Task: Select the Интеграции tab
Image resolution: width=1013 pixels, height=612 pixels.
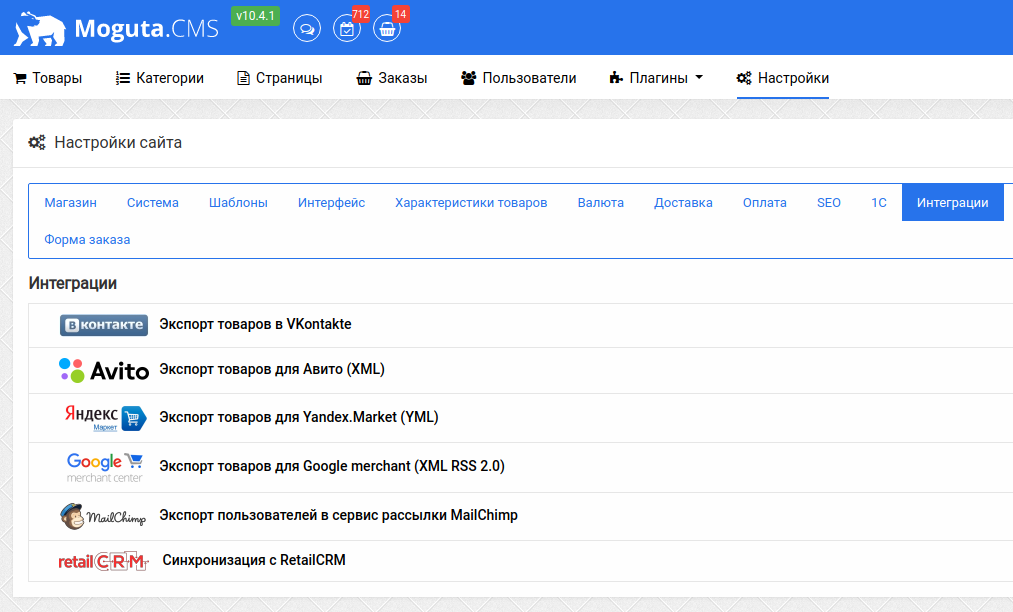Action: tap(952, 203)
